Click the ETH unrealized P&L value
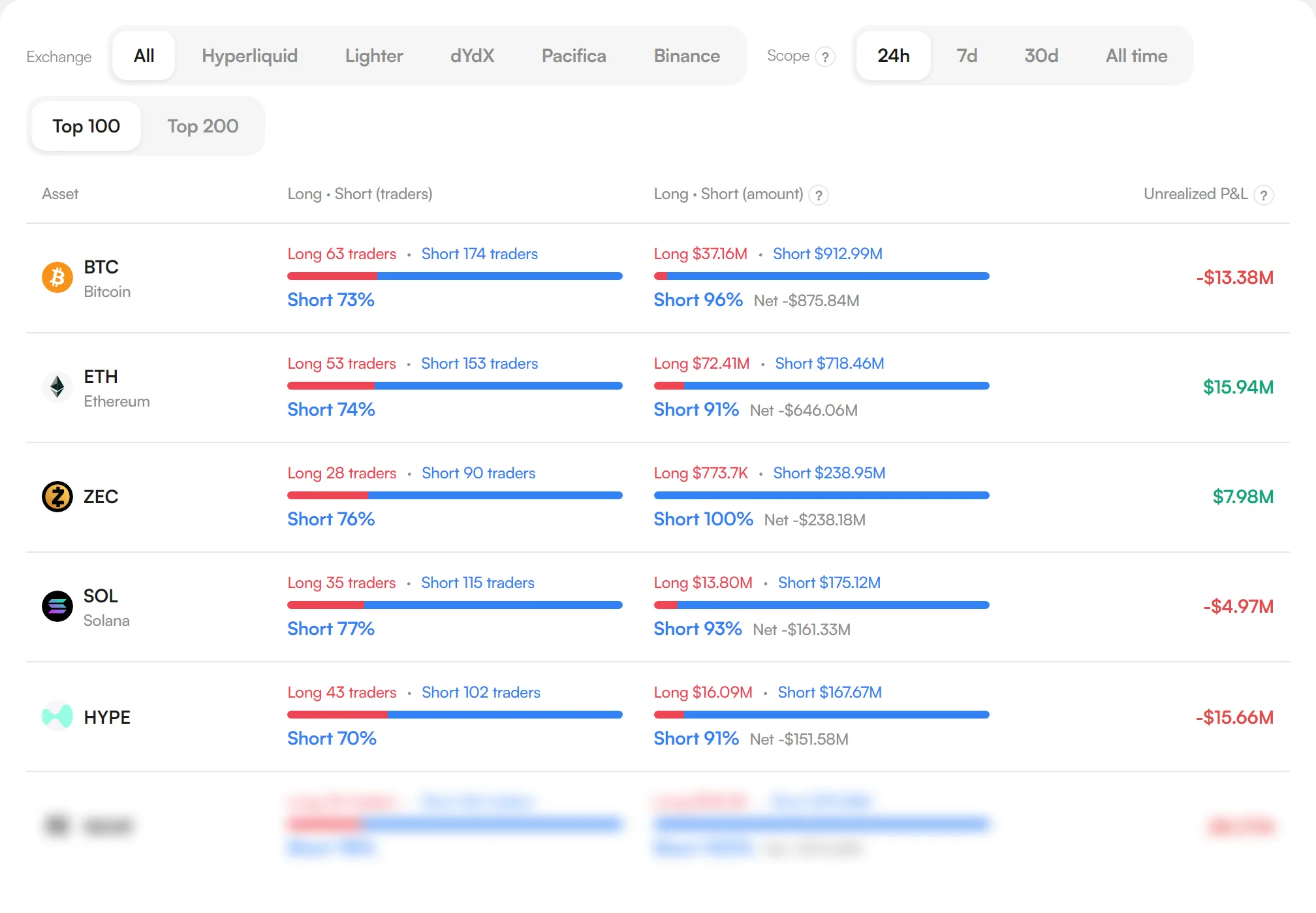1316x913 pixels. [x=1238, y=387]
